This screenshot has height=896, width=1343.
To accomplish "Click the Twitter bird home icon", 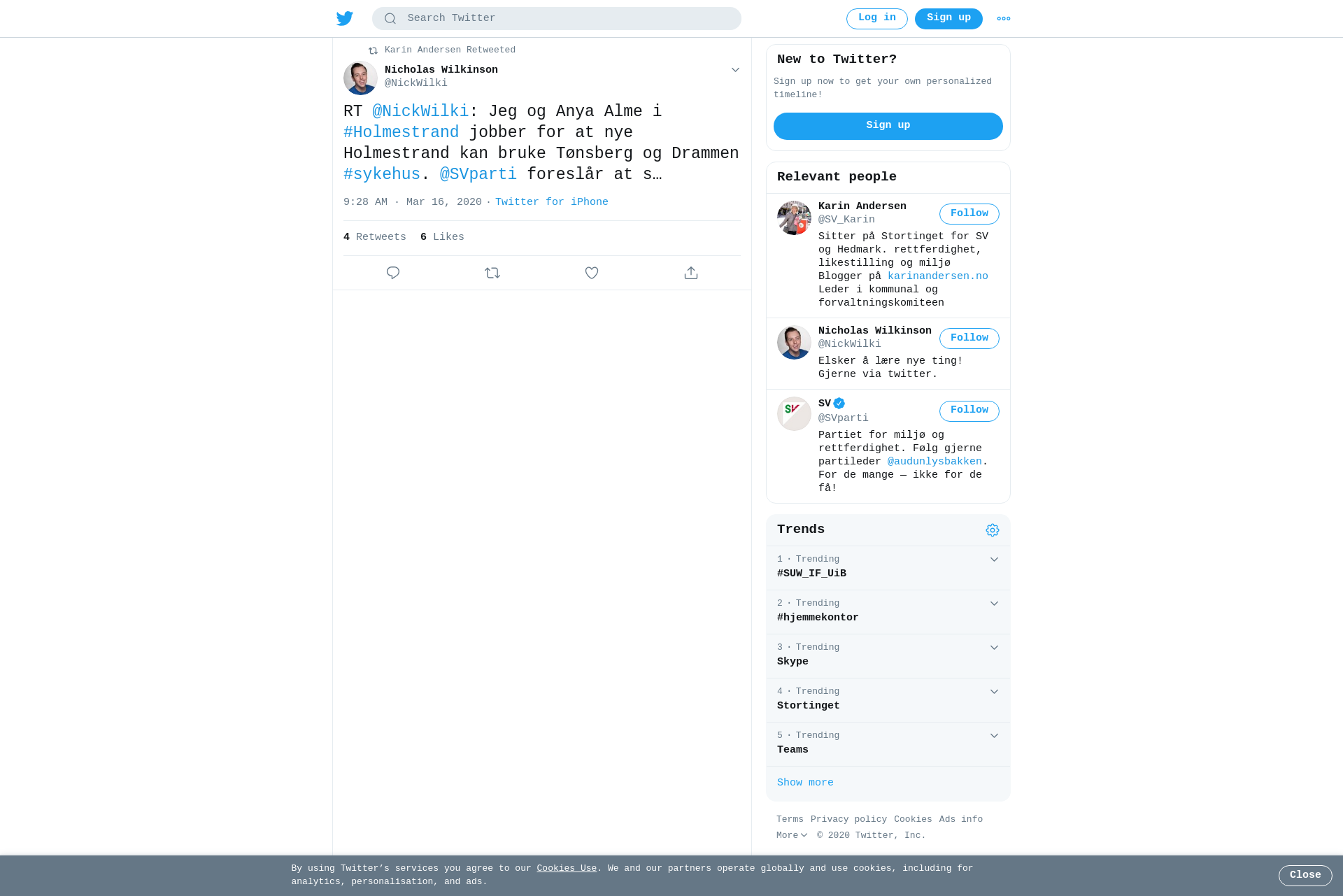I will click(x=345, y=19).
